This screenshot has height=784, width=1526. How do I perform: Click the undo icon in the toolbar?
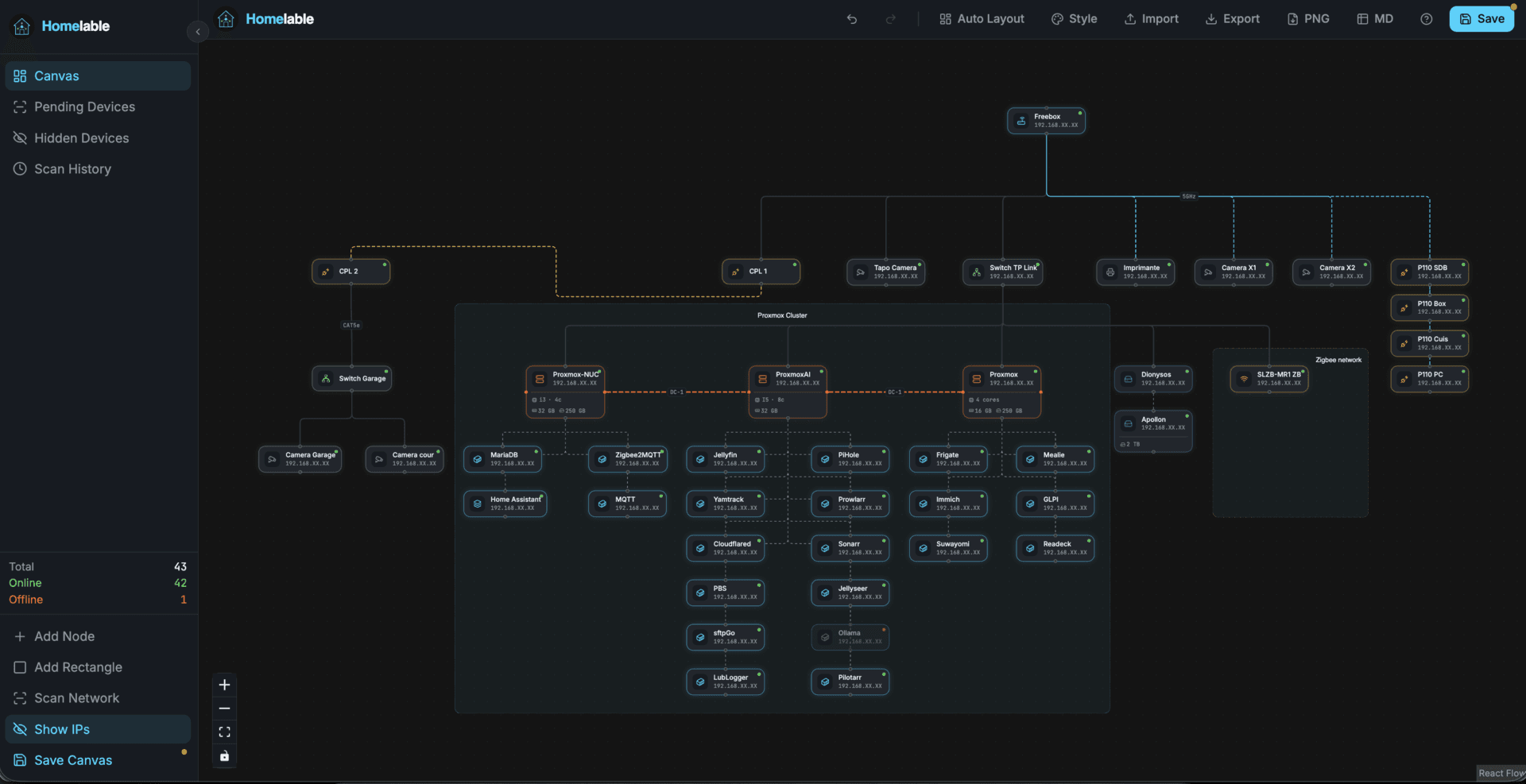tap(852, 18)
